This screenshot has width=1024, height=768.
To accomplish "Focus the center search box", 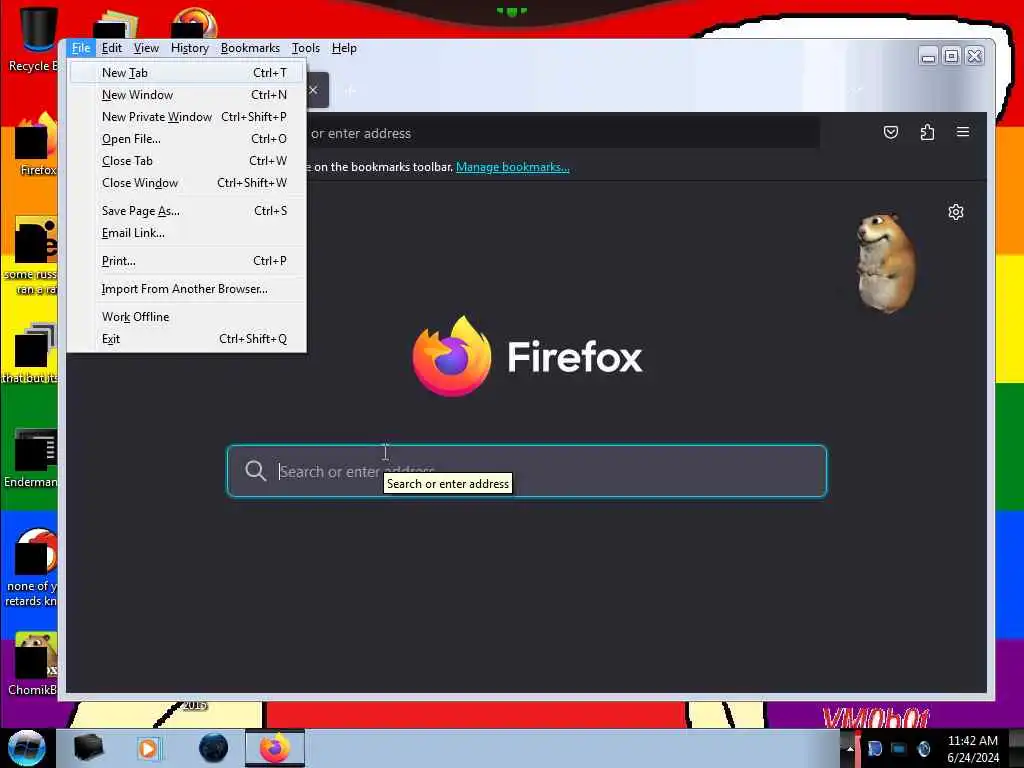I will point(527,471).
